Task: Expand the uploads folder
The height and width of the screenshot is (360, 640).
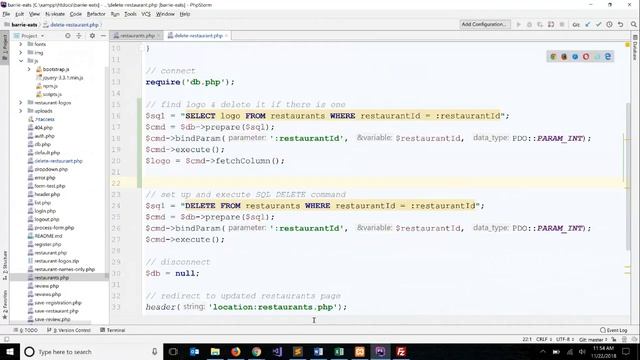Action: pyautogui.click(x=21, y=111)
